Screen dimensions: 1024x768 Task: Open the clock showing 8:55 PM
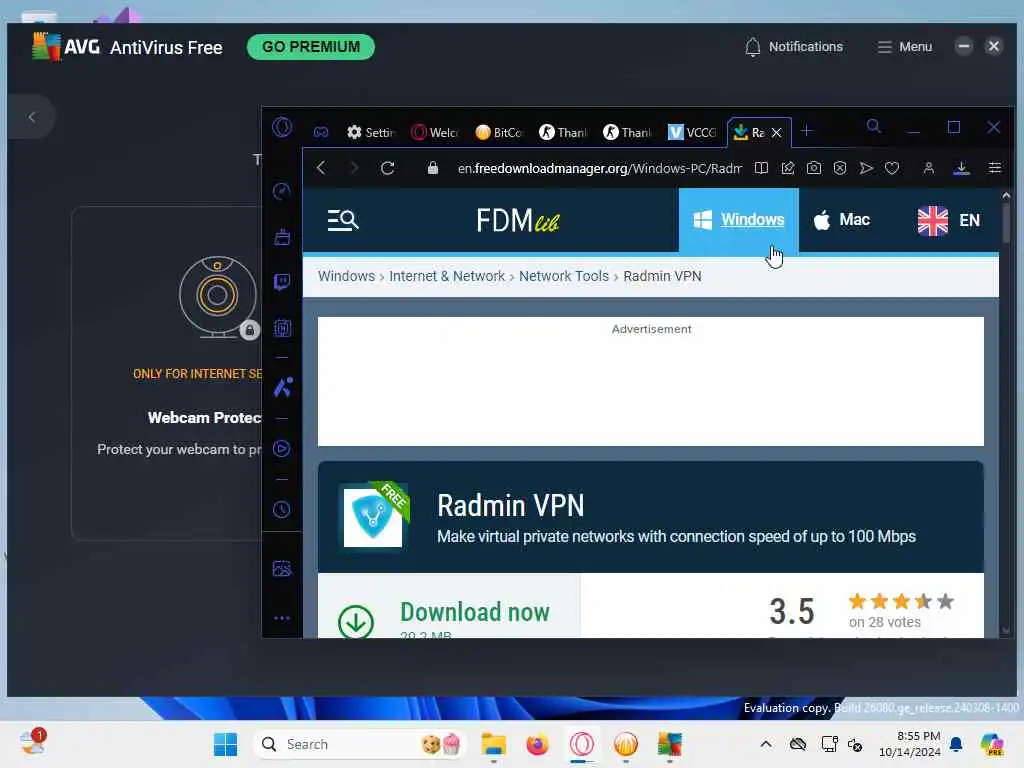tap(909, 744)
